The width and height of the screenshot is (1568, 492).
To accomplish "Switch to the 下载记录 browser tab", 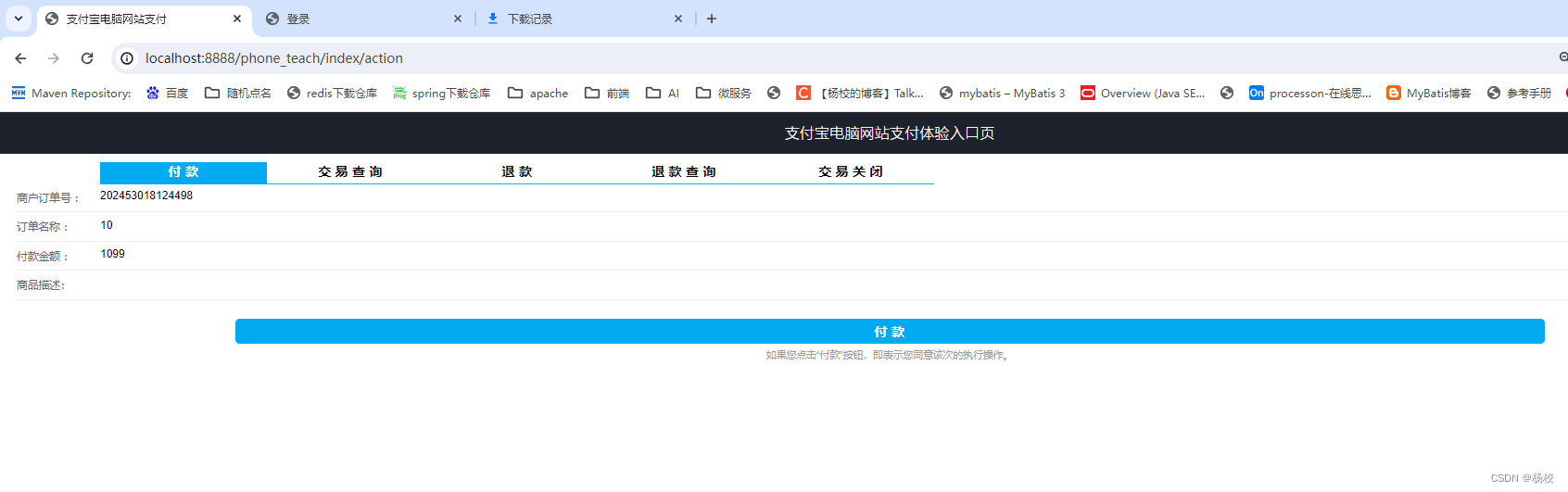I will [584, 19].
